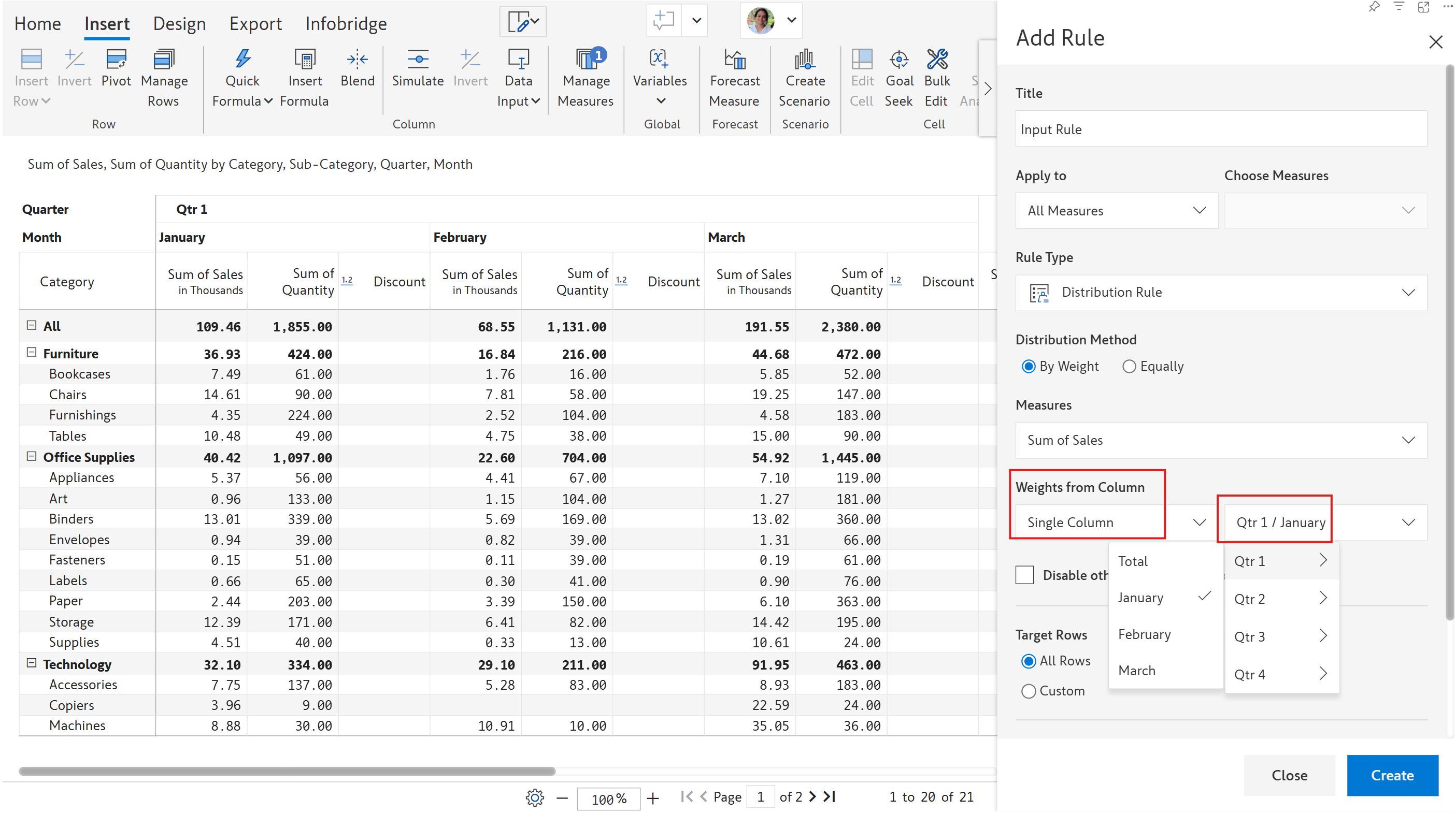Select the Equally distribution radio button
This screenshot has width=1456, height=813.
1129,366
